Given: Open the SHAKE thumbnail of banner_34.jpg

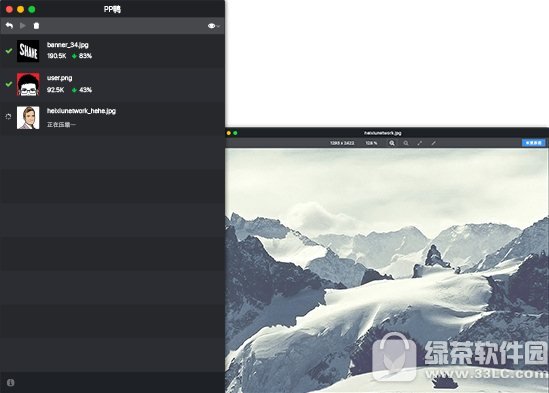Looking at the screenshot, I should [28, 51].
